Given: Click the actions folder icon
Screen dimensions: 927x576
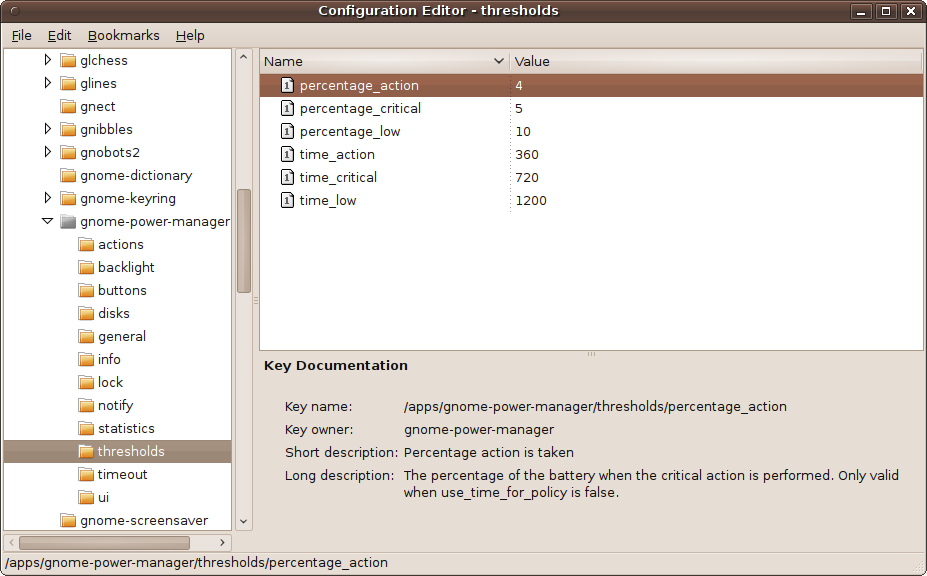Looking at the screenshot, I should coord(86,244).
